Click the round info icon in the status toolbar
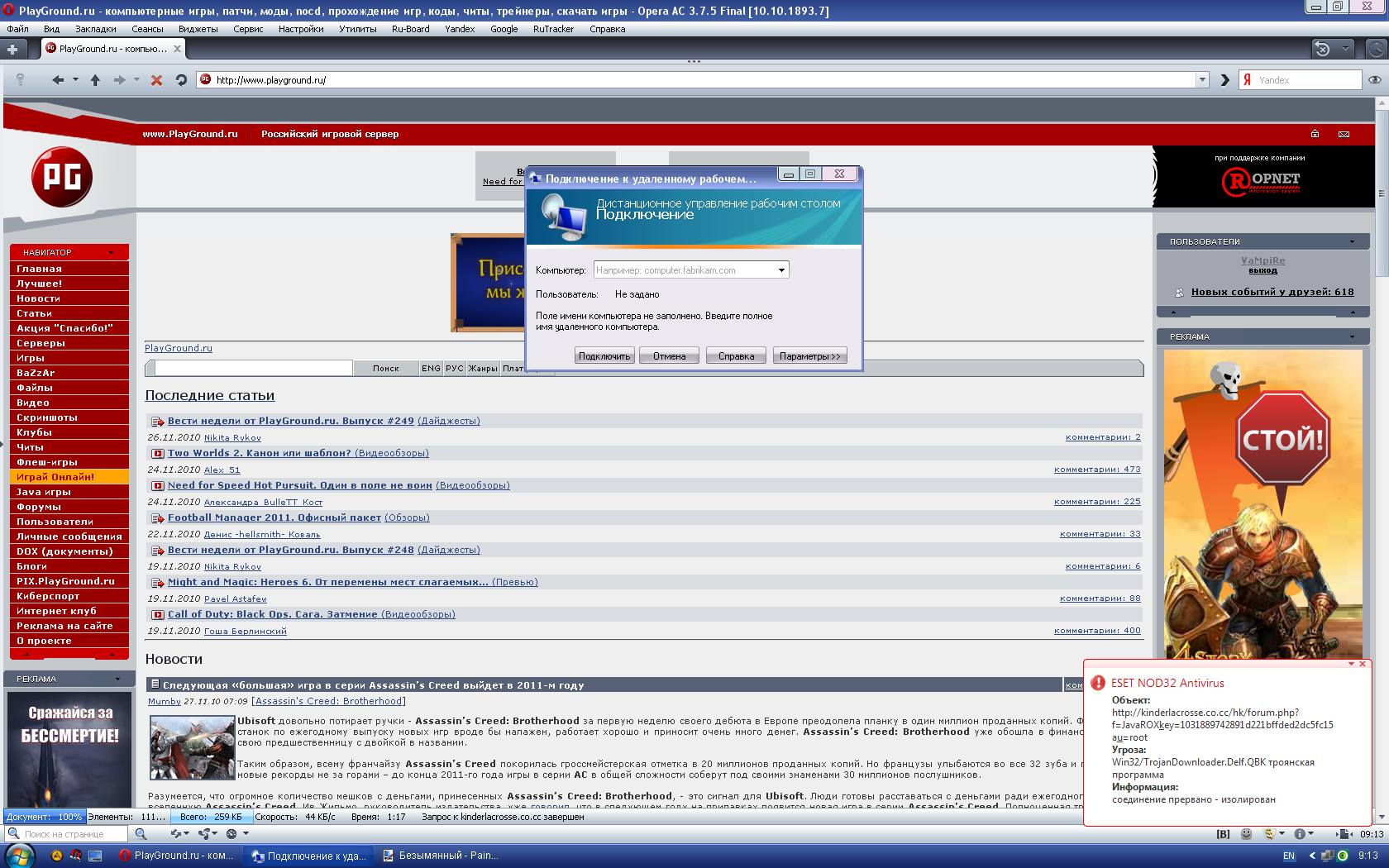1389x868 pixels. (1299, 834)
